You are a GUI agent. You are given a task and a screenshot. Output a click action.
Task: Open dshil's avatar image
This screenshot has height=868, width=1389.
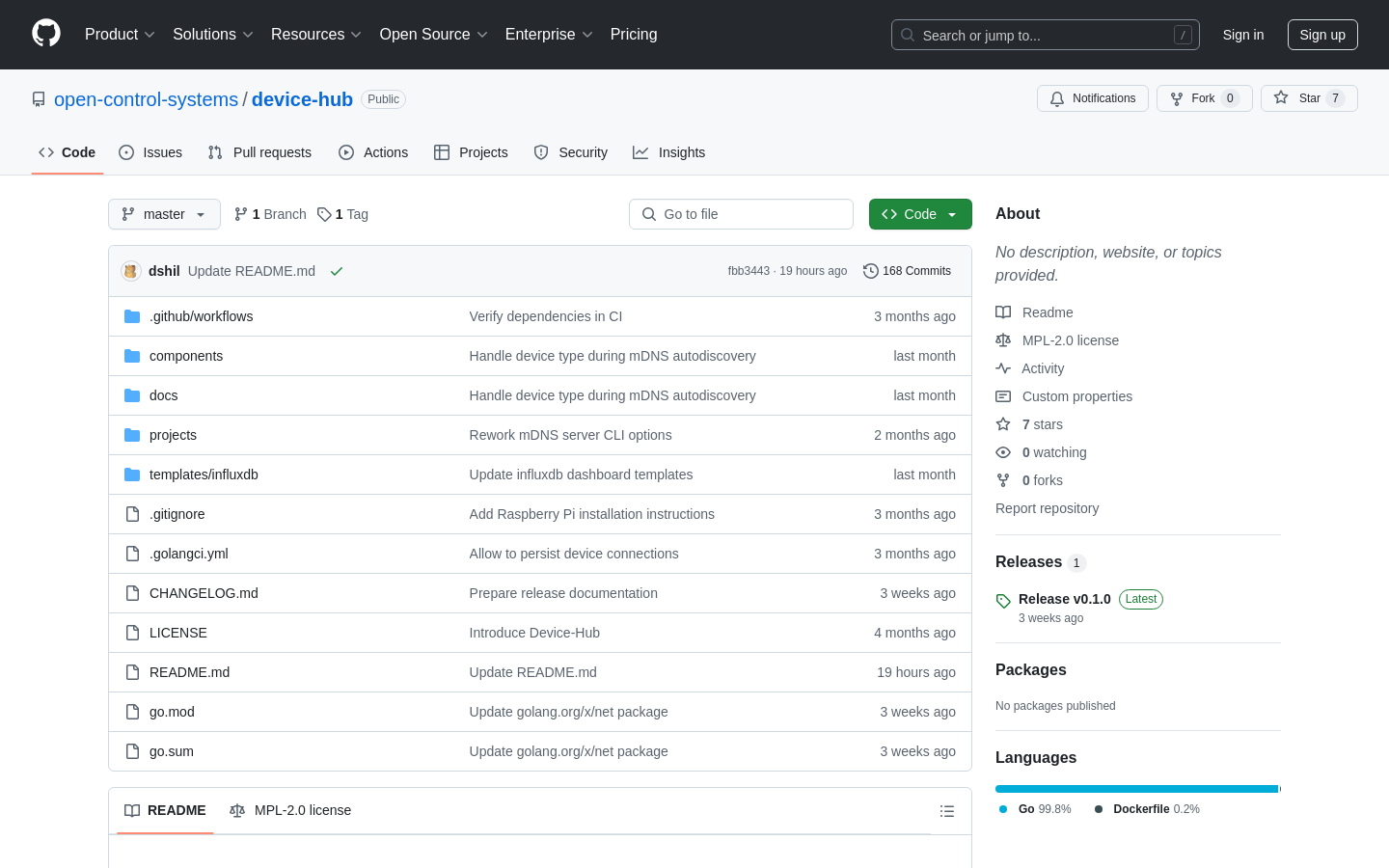pos(131,271)
